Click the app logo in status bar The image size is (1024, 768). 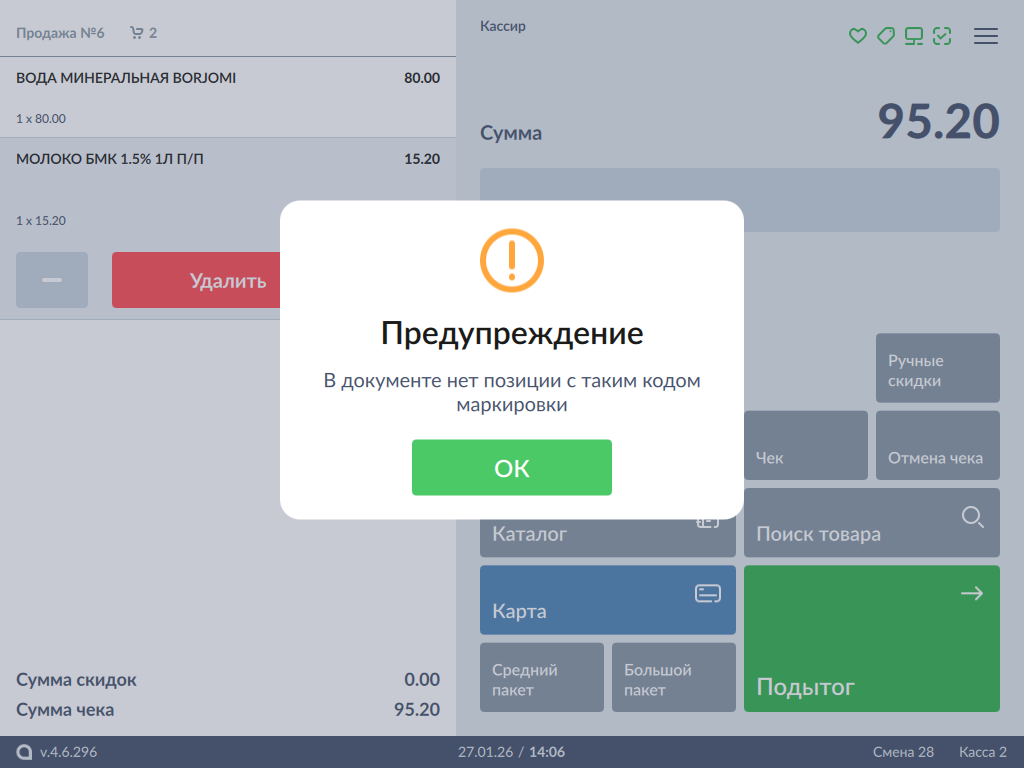pyautogui.click(x=24, y=752)
